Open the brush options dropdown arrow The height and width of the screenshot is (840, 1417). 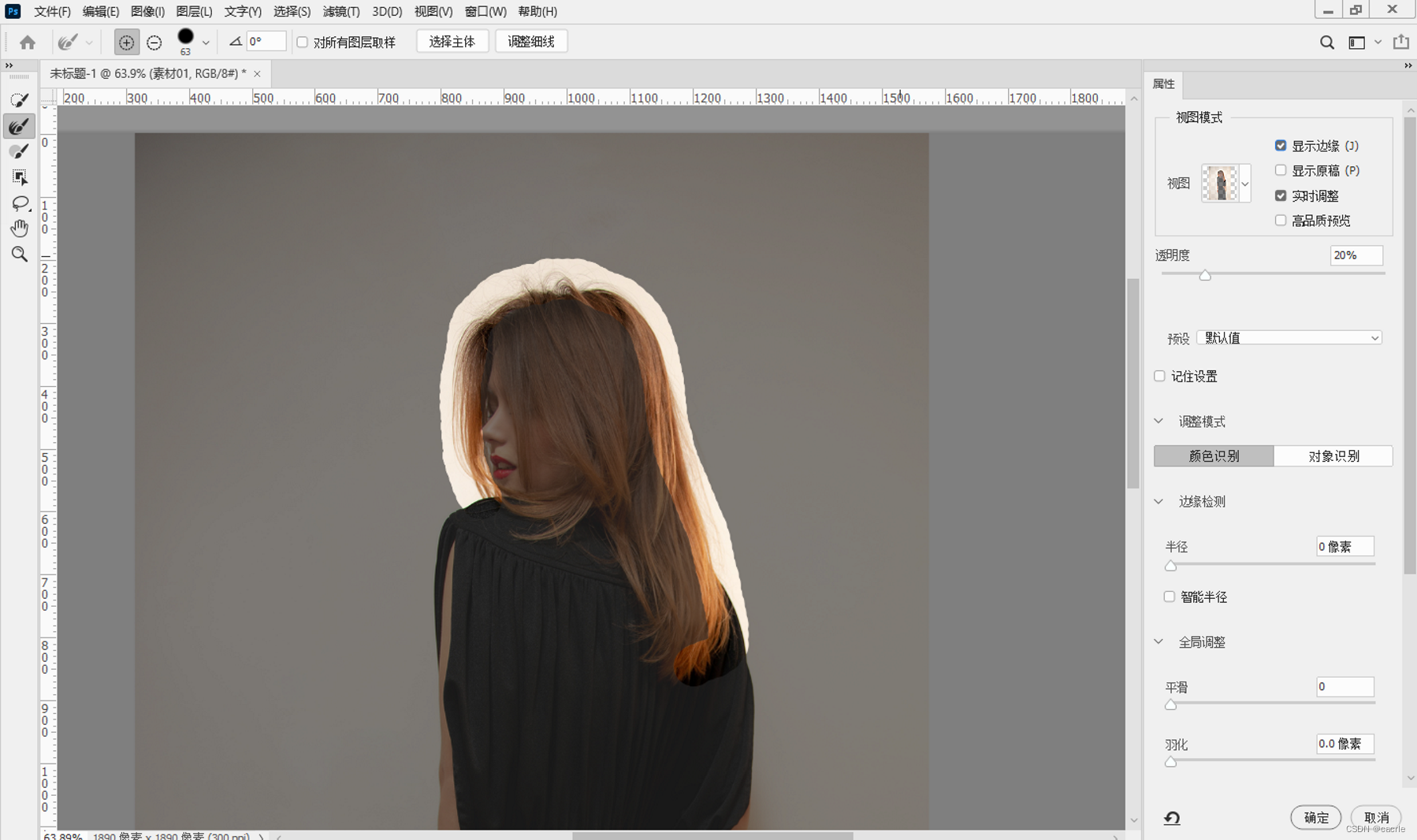point(206,43)
